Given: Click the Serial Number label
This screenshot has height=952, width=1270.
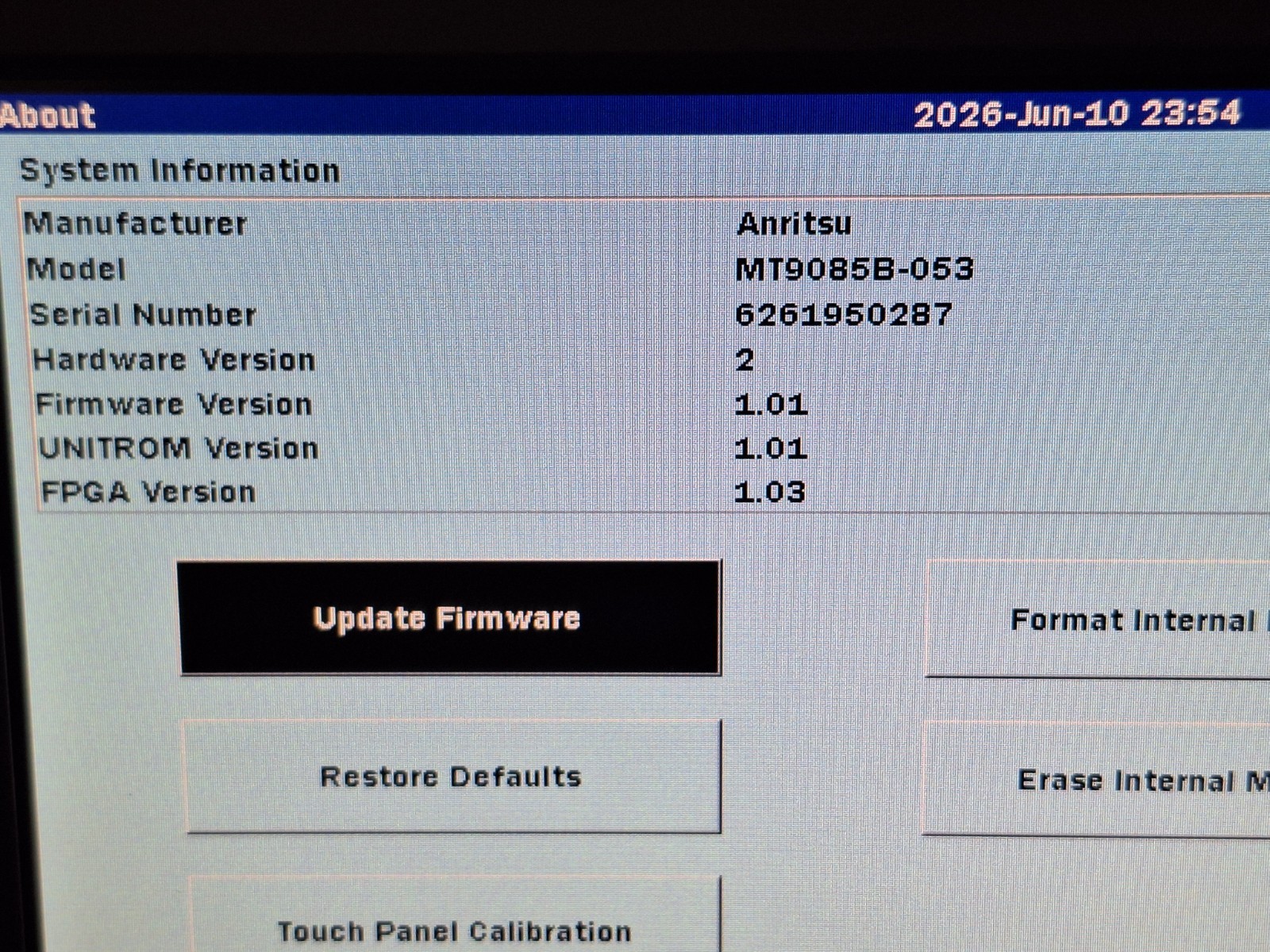Looking at the screenshot, I should click(143, 315).
